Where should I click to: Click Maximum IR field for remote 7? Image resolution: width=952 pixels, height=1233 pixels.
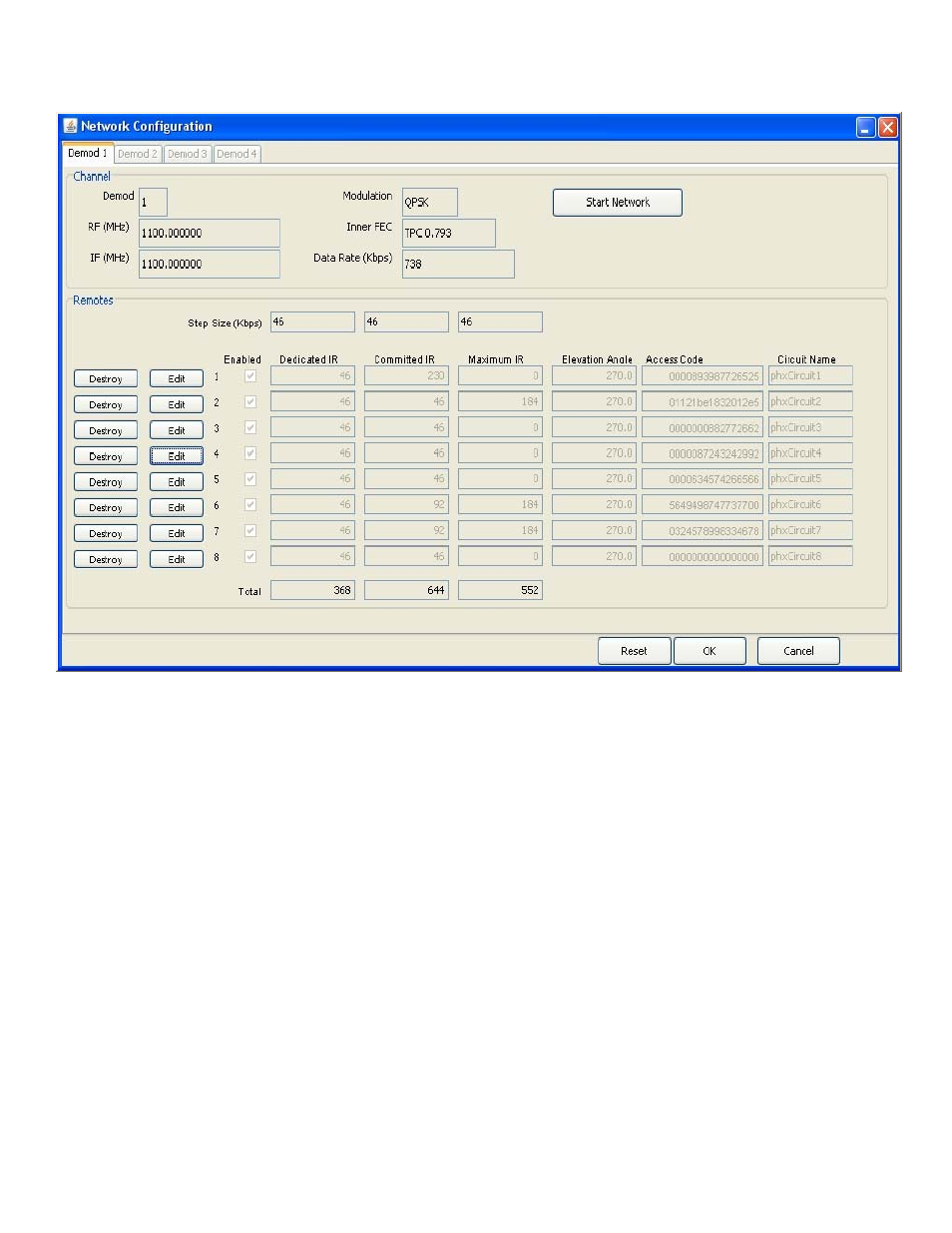click(x=500, y=531)
